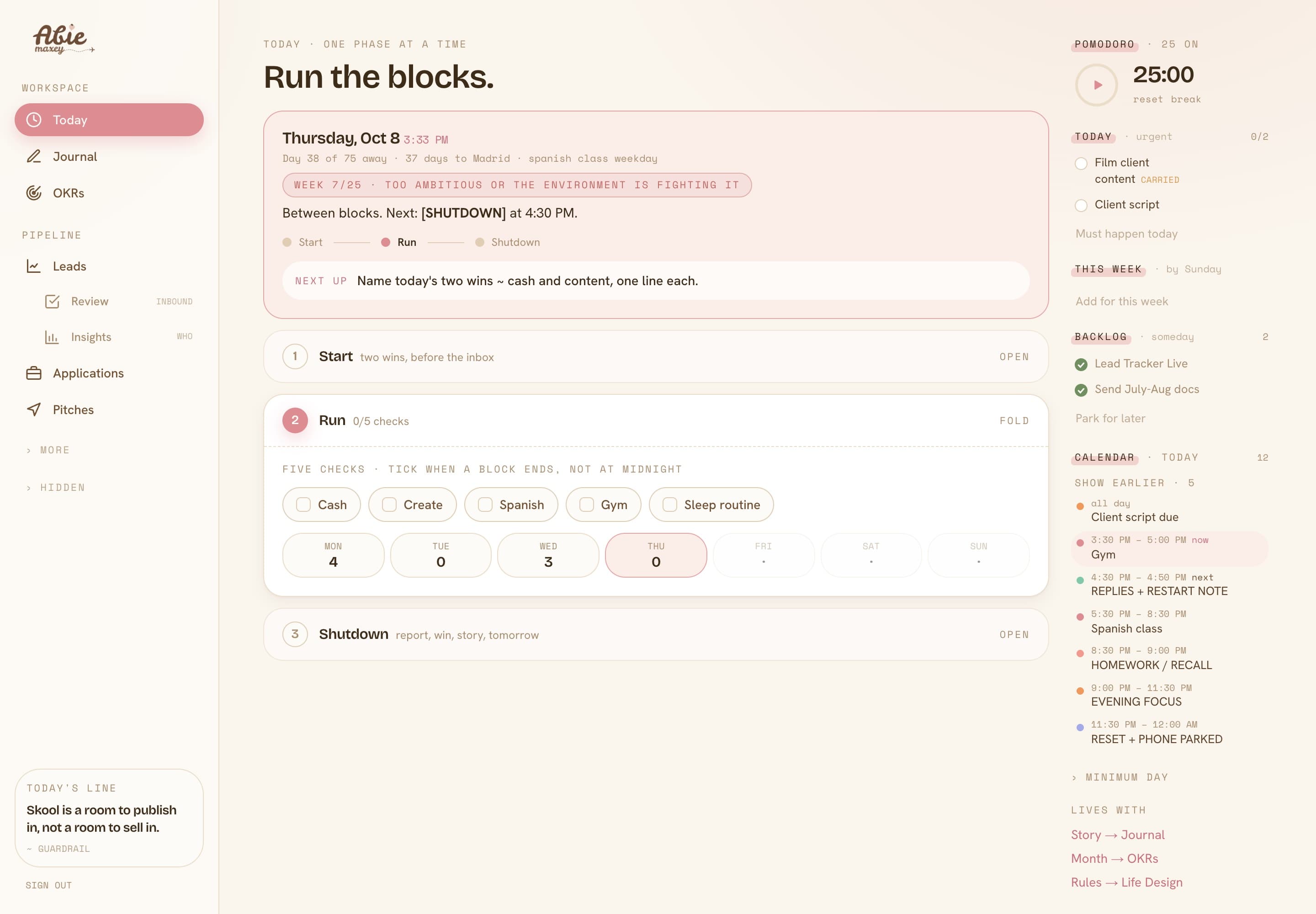Reset the Pomodoro timer
The image size is (1316, 914).
click(x=1148, y=99)
